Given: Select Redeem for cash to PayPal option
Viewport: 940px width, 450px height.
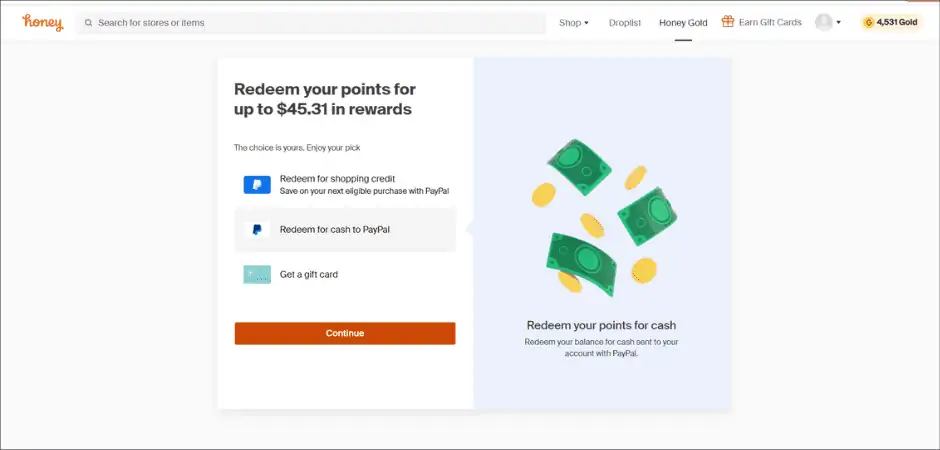Looking at the screenshot, I should click(x=345, y=229).
